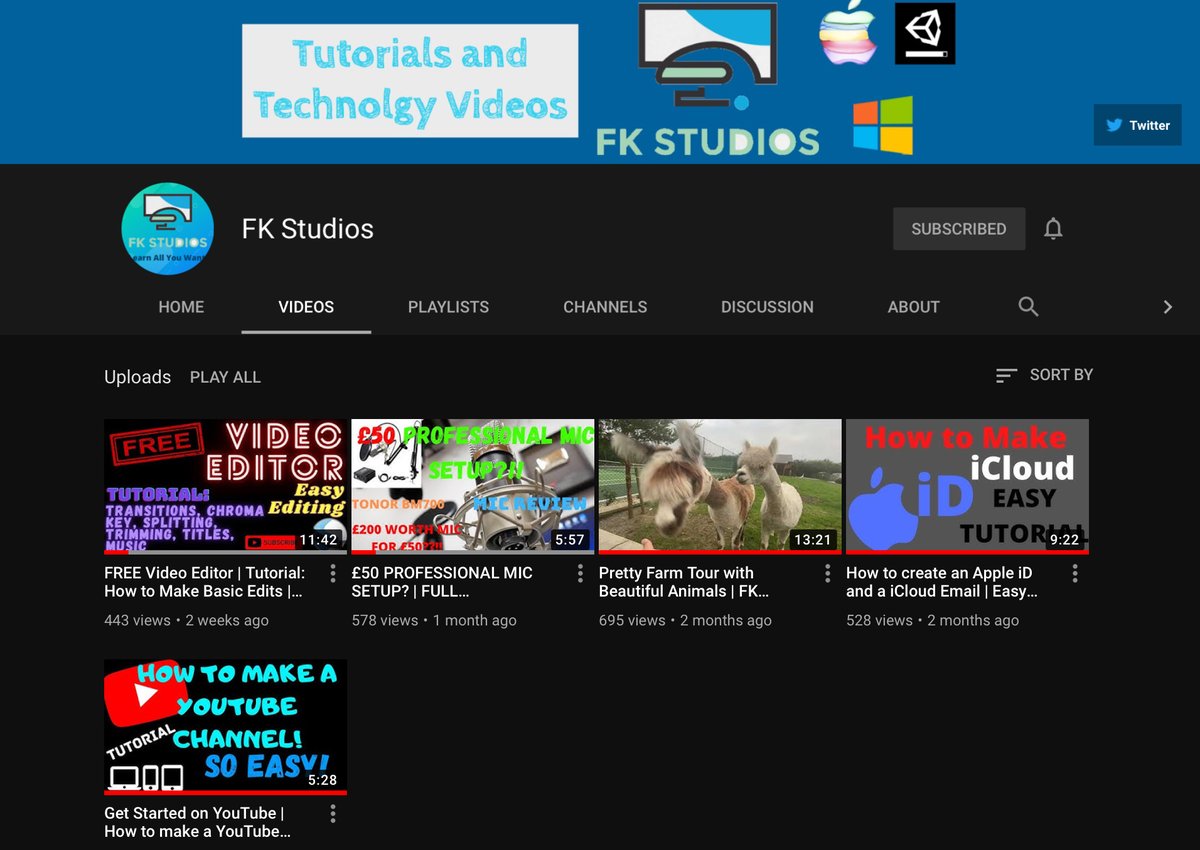Open the SORT BY filter icon
This screenshot has width=1200, height=850.
[1005, 375]
